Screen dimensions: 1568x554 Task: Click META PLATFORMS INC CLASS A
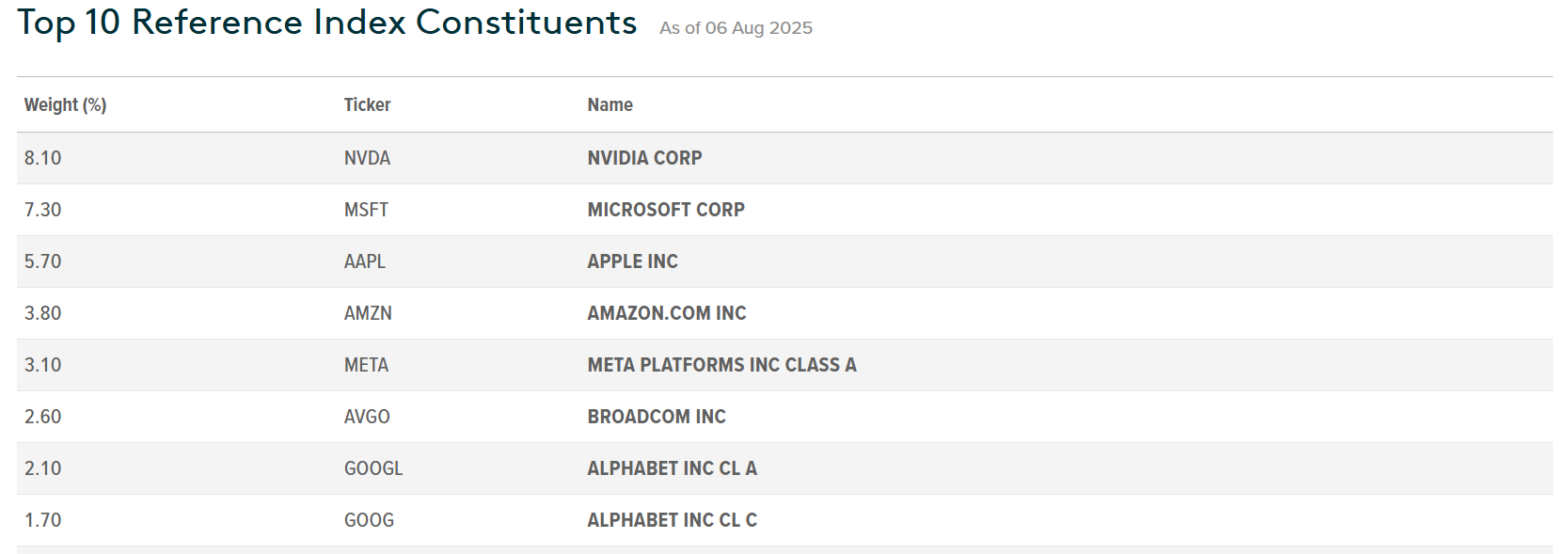pyautogui.click(x=721, y=365)
